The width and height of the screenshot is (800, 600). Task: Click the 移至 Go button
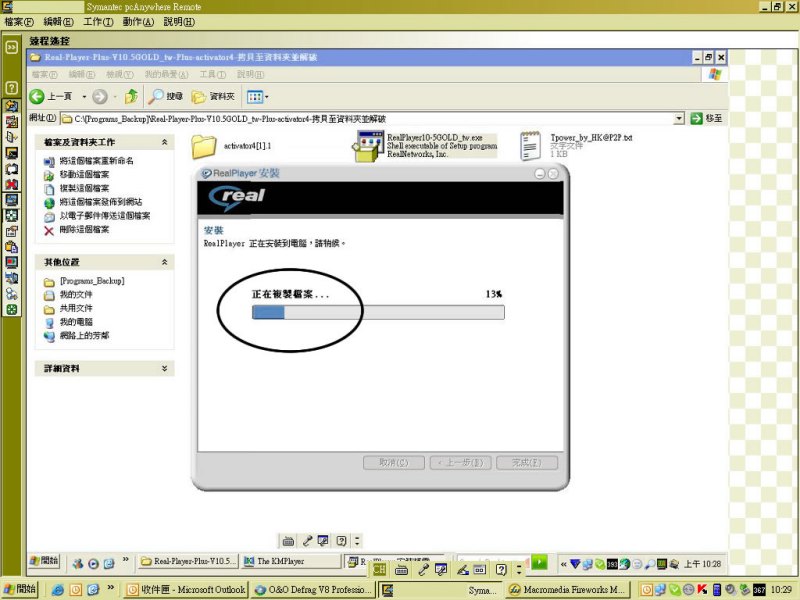click(706, 118)
